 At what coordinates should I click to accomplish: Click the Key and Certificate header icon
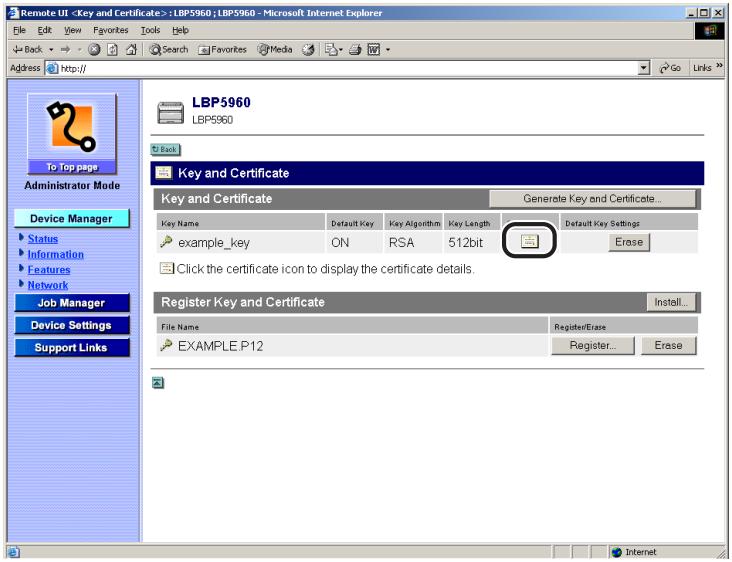click(x=163, y=173)
